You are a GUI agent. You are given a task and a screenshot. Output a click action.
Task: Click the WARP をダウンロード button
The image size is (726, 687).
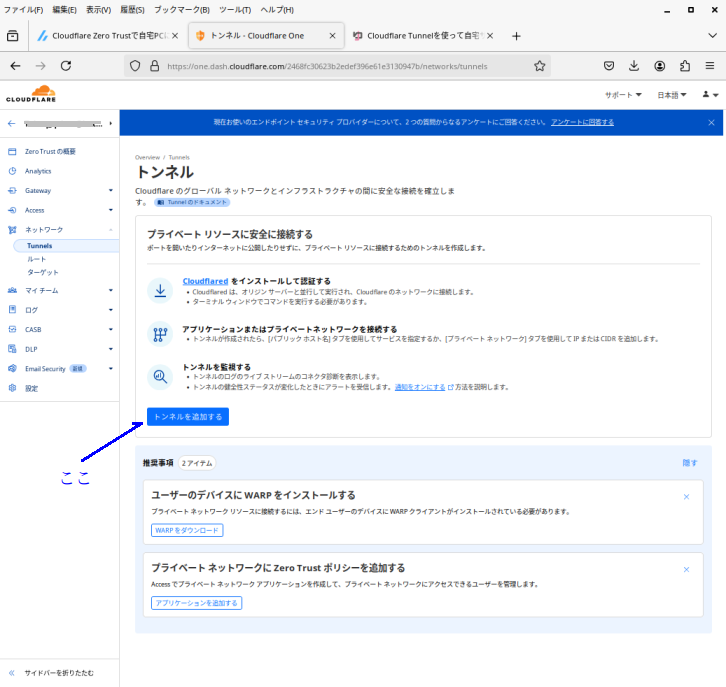tap(187, 530)
